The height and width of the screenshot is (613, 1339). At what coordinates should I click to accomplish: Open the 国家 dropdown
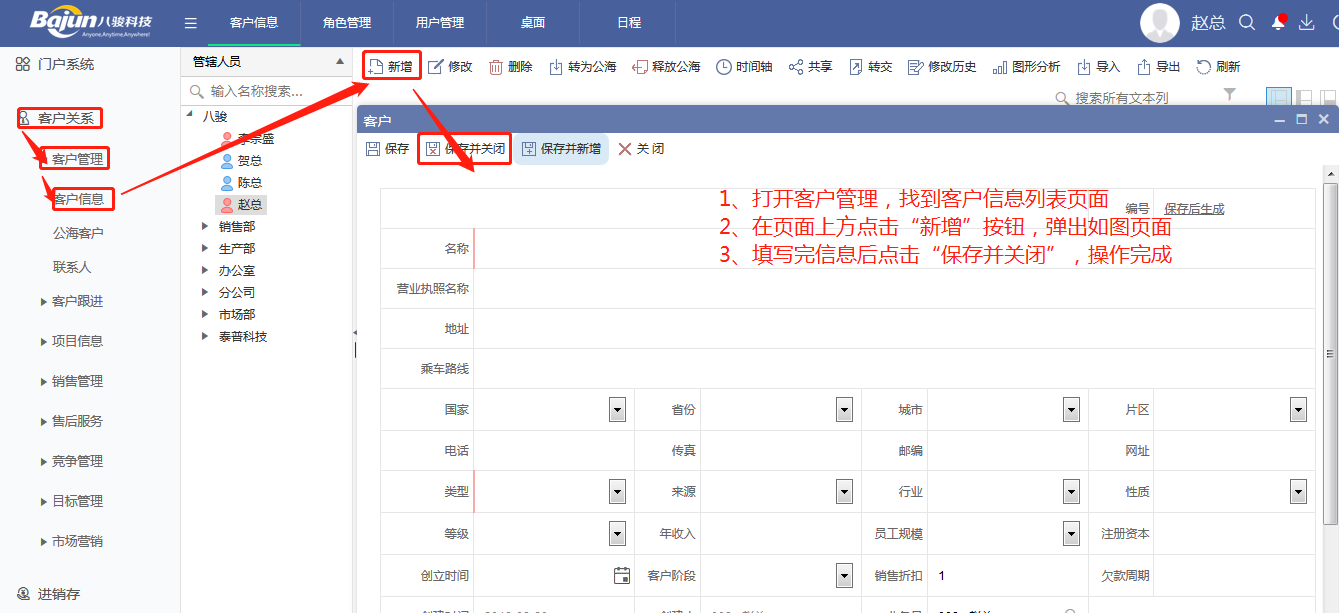617,410
